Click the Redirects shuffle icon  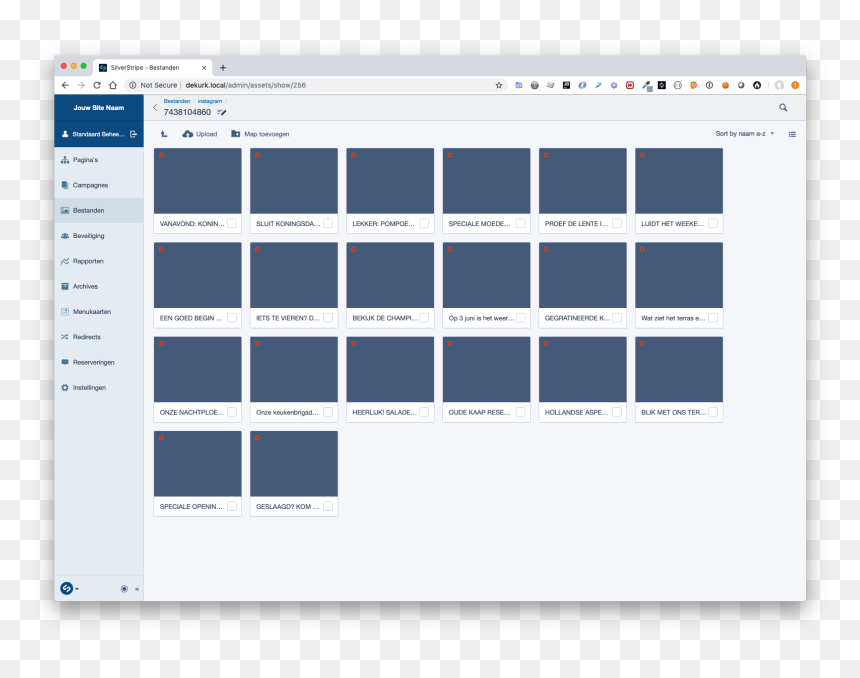[x=65, y=337]
